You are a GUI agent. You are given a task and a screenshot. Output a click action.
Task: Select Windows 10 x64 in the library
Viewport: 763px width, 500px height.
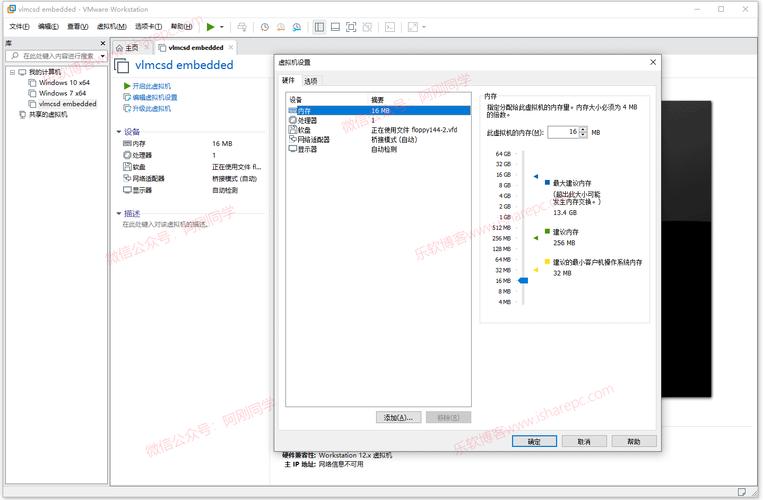point(64,82)
